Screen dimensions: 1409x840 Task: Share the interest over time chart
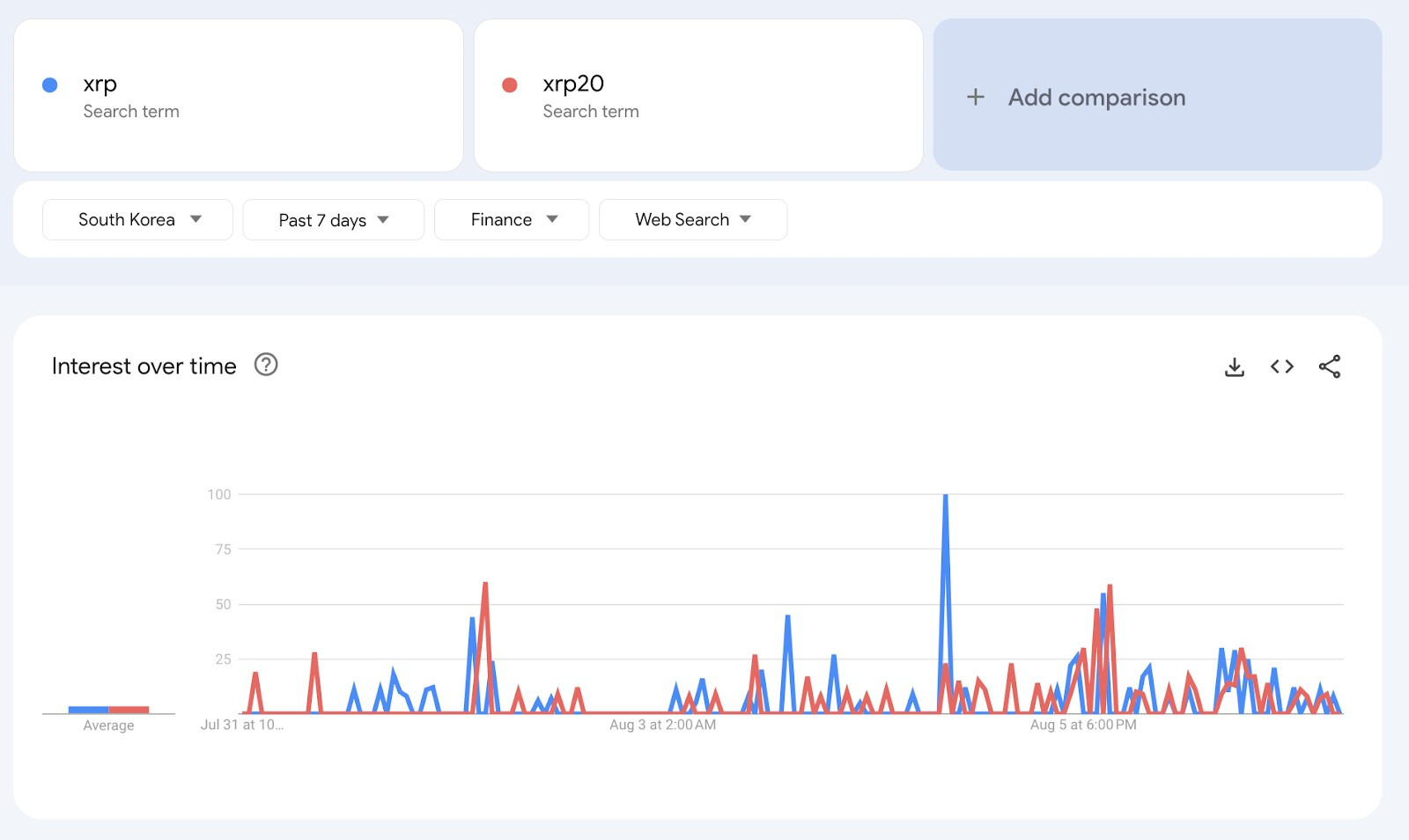click(x=1330, y=366)
